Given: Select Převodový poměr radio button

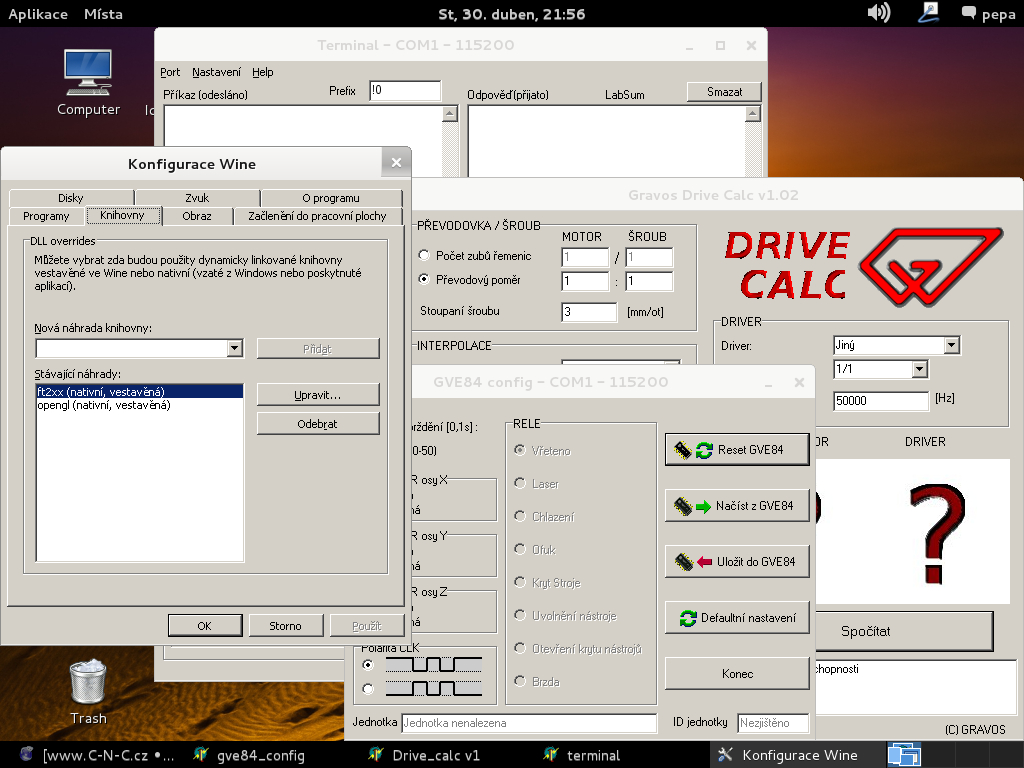Looking at the screenshot, I should click(x=424, y=280).
